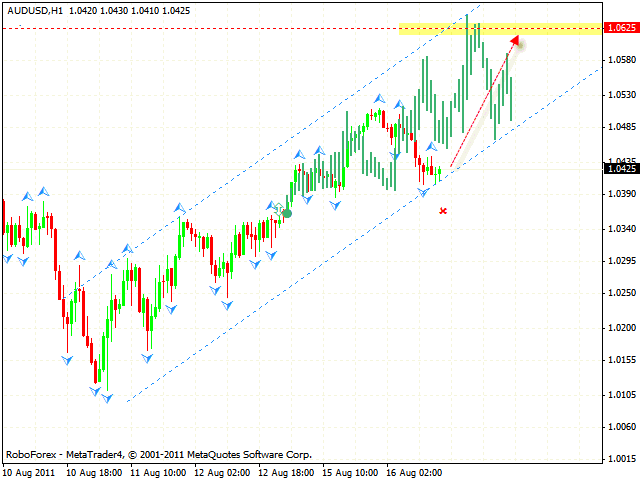
Task: Click the 10 Aug 2011 date label
Action: 30,471
